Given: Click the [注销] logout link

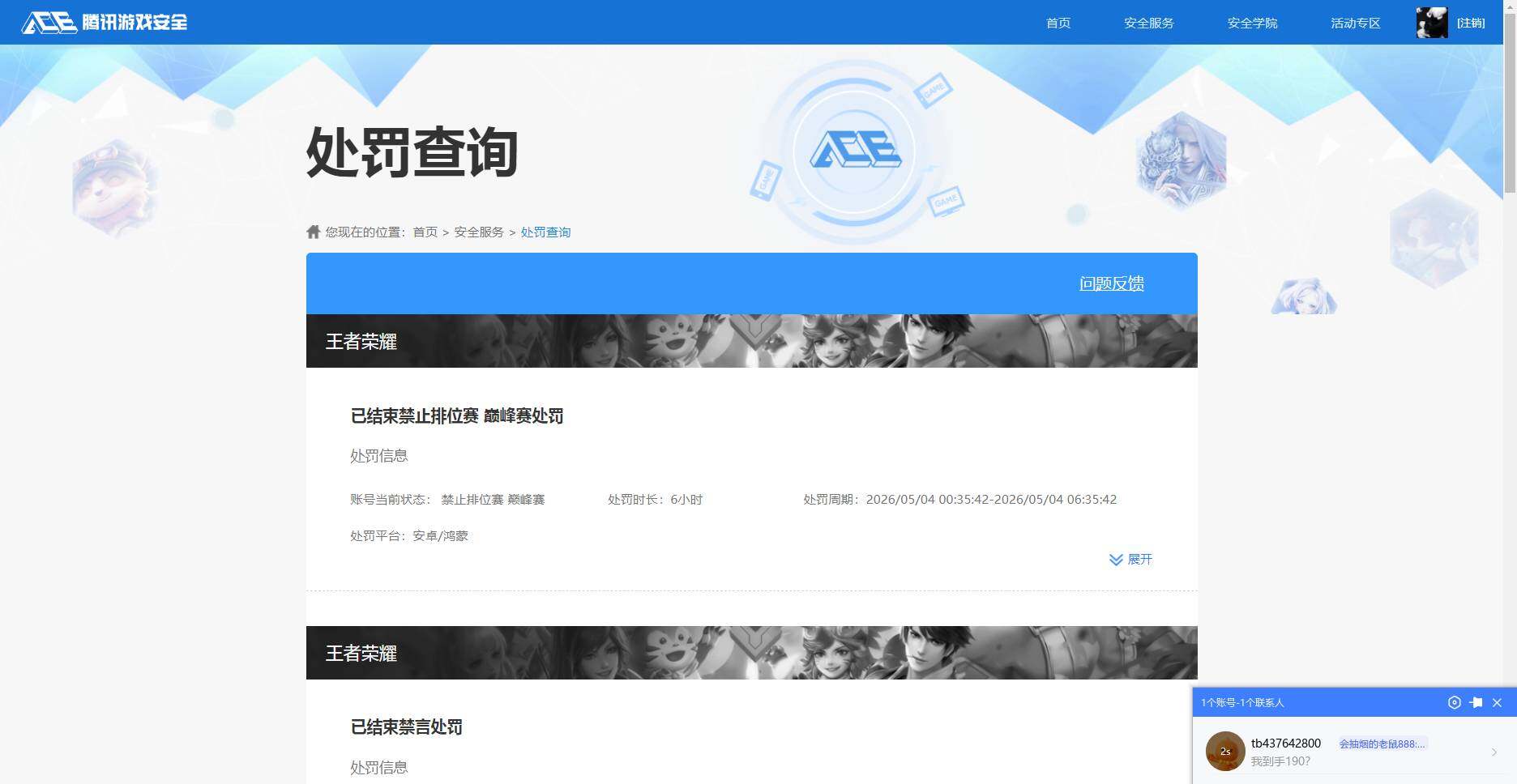Looking at the screenshot, I should (1471, 23).
